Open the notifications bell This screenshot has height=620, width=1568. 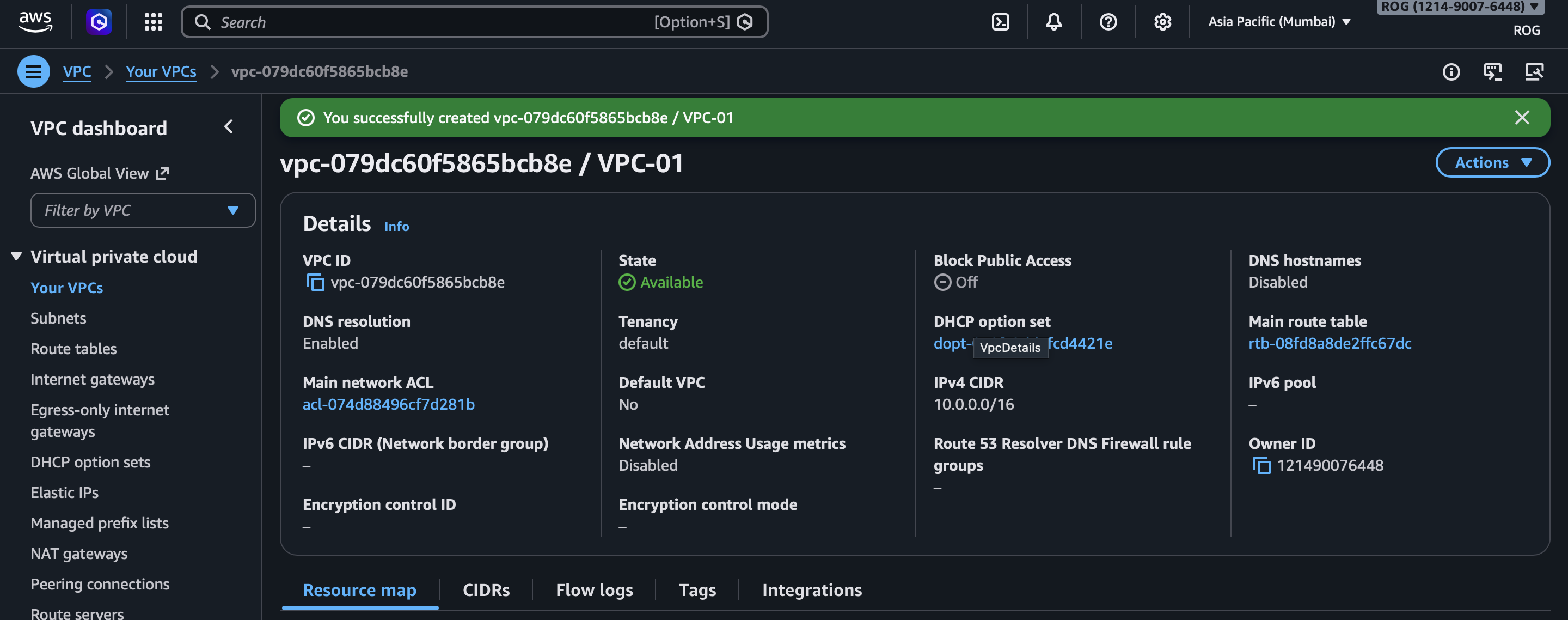(1053, 22)
